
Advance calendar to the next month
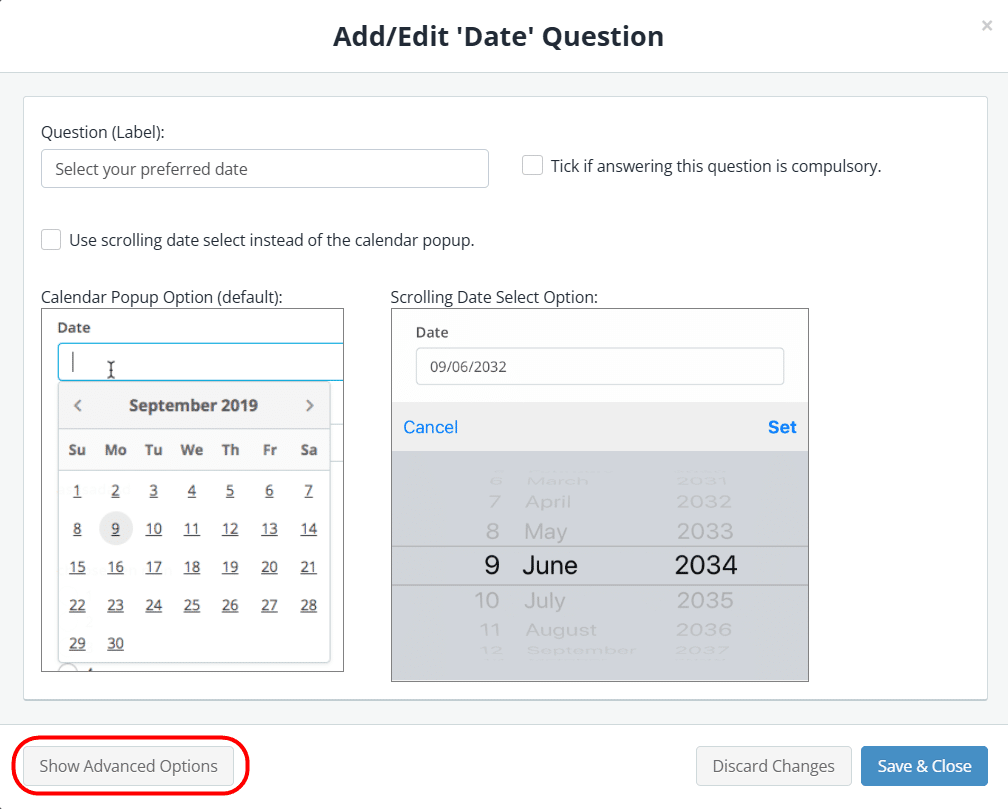coord(310,405)
